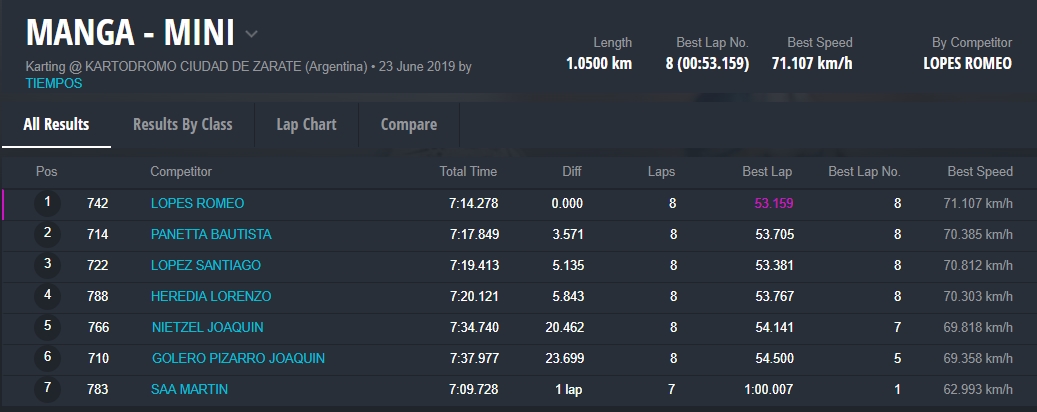The height and width of the screenshot is (412, 1037).
Task: Click position 4 circle badge
Action: pyautogui.click(x=47, y=296)
